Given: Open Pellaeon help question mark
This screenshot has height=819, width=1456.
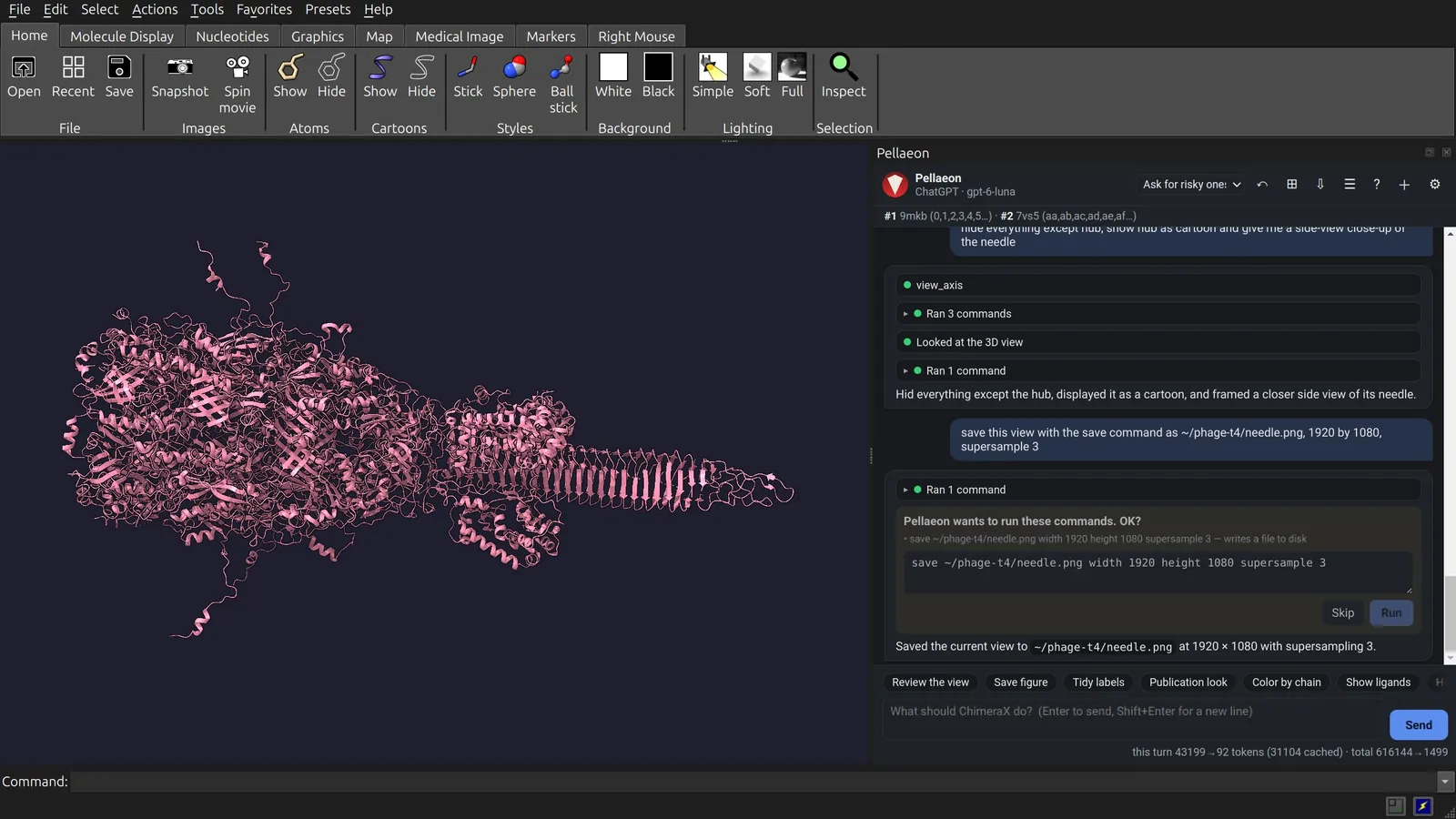Looking at the screenshot, I should pyautogui.click(x=1377, y=185).
